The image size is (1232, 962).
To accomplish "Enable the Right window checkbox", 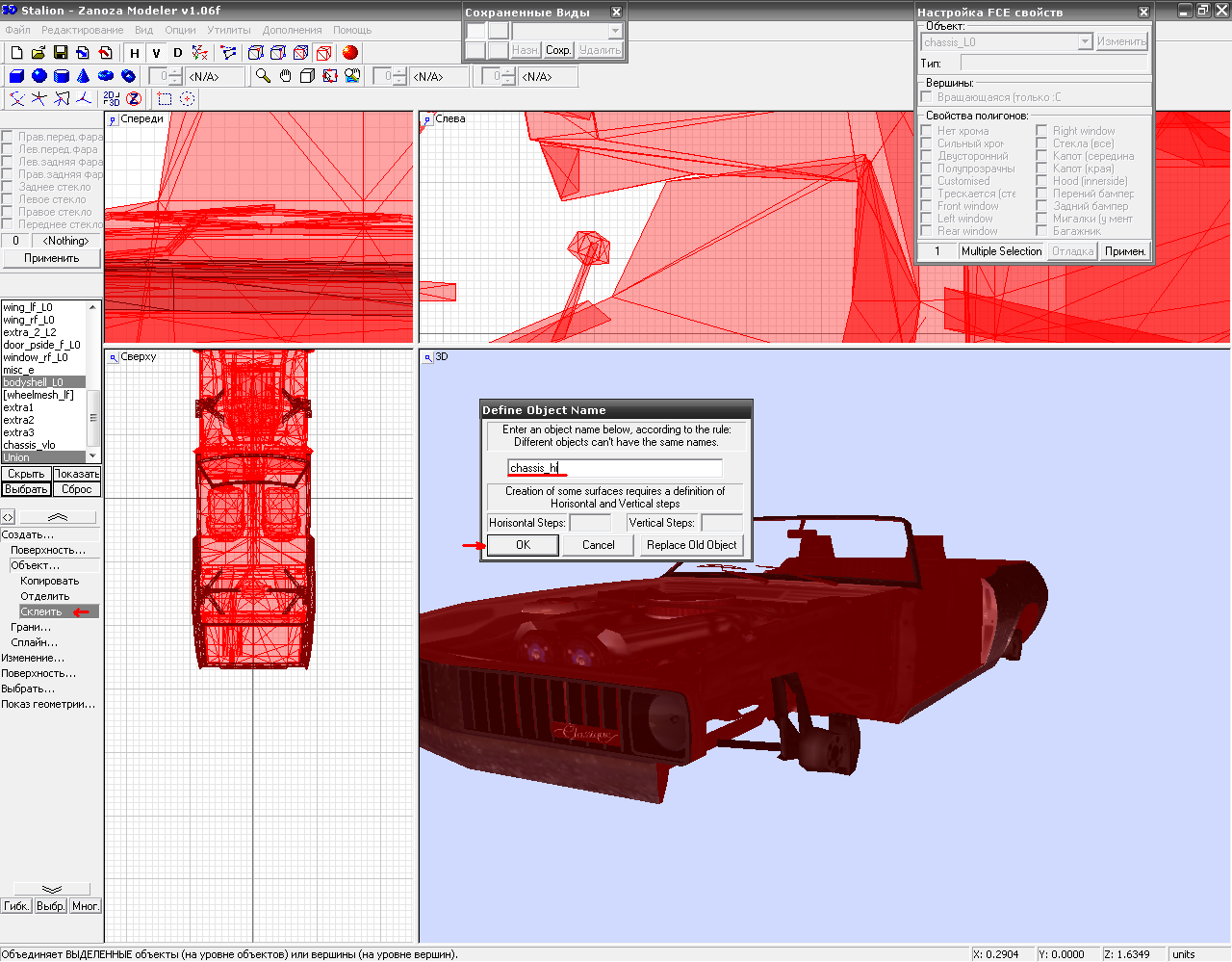I will click(x=1041, y=131).
